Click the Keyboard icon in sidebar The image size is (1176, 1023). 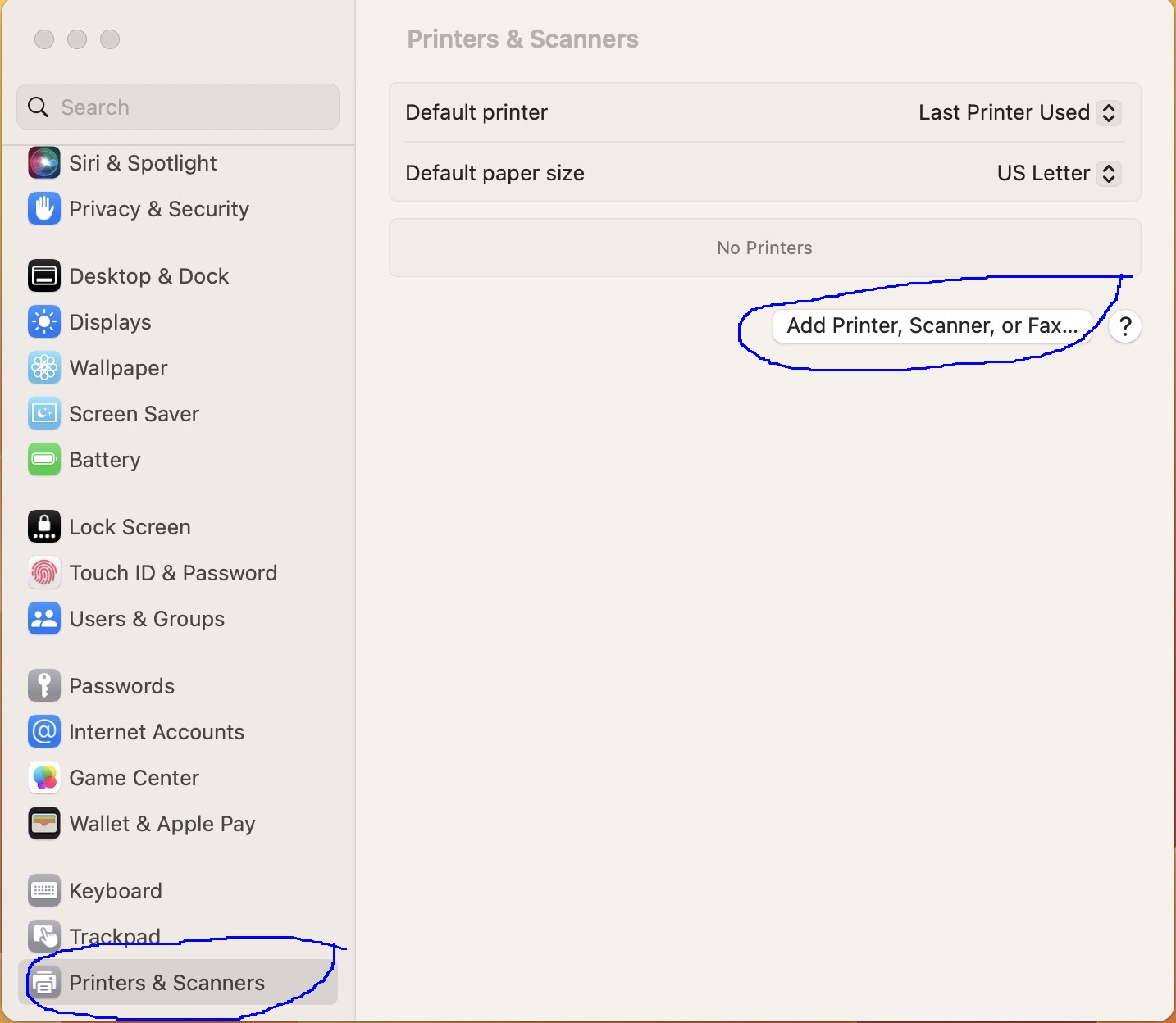tap(43, 891)
